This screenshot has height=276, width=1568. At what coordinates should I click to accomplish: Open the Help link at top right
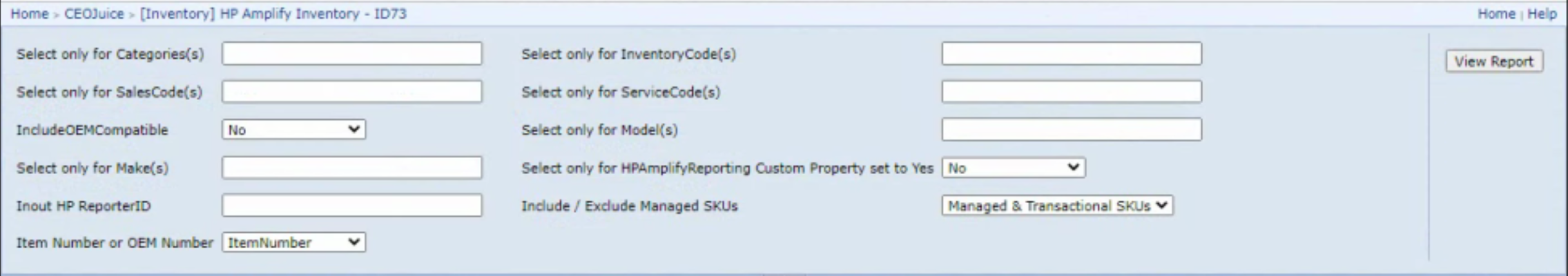(1542, 14)
